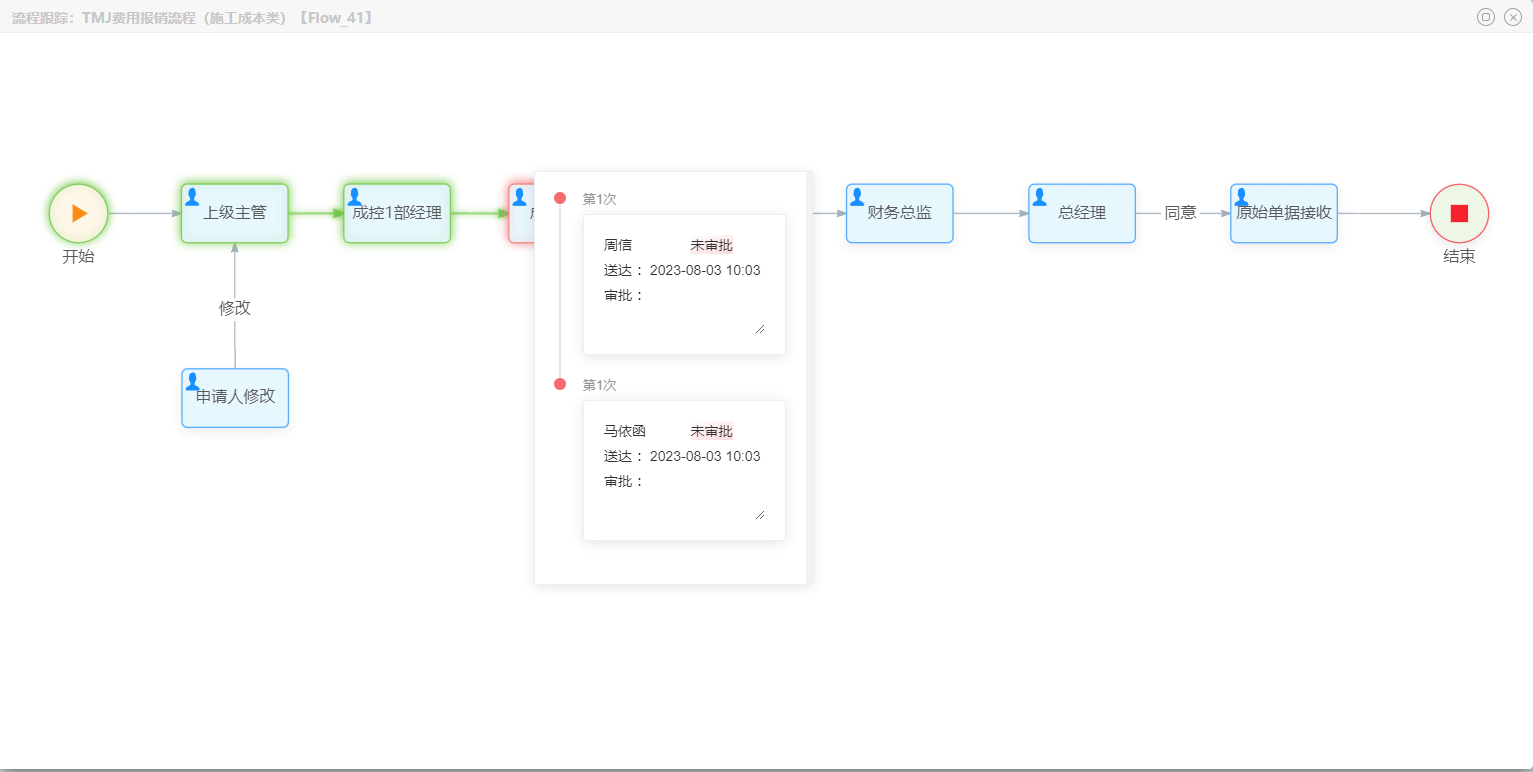
Task: Click user icon on 成控1部经理 node
Action: pyautogui.click(x=354, y=197)
